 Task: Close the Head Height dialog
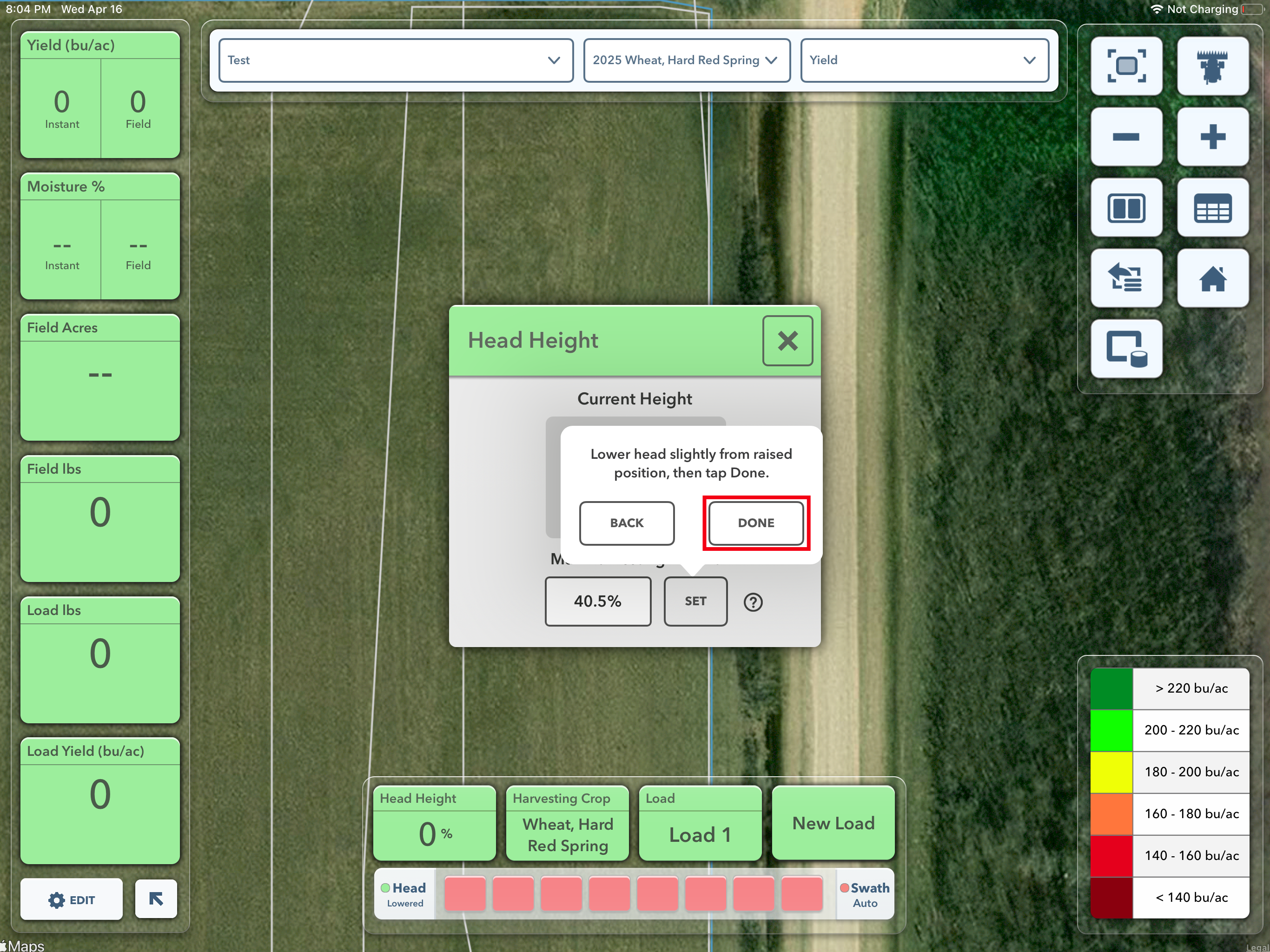[787, 340]
